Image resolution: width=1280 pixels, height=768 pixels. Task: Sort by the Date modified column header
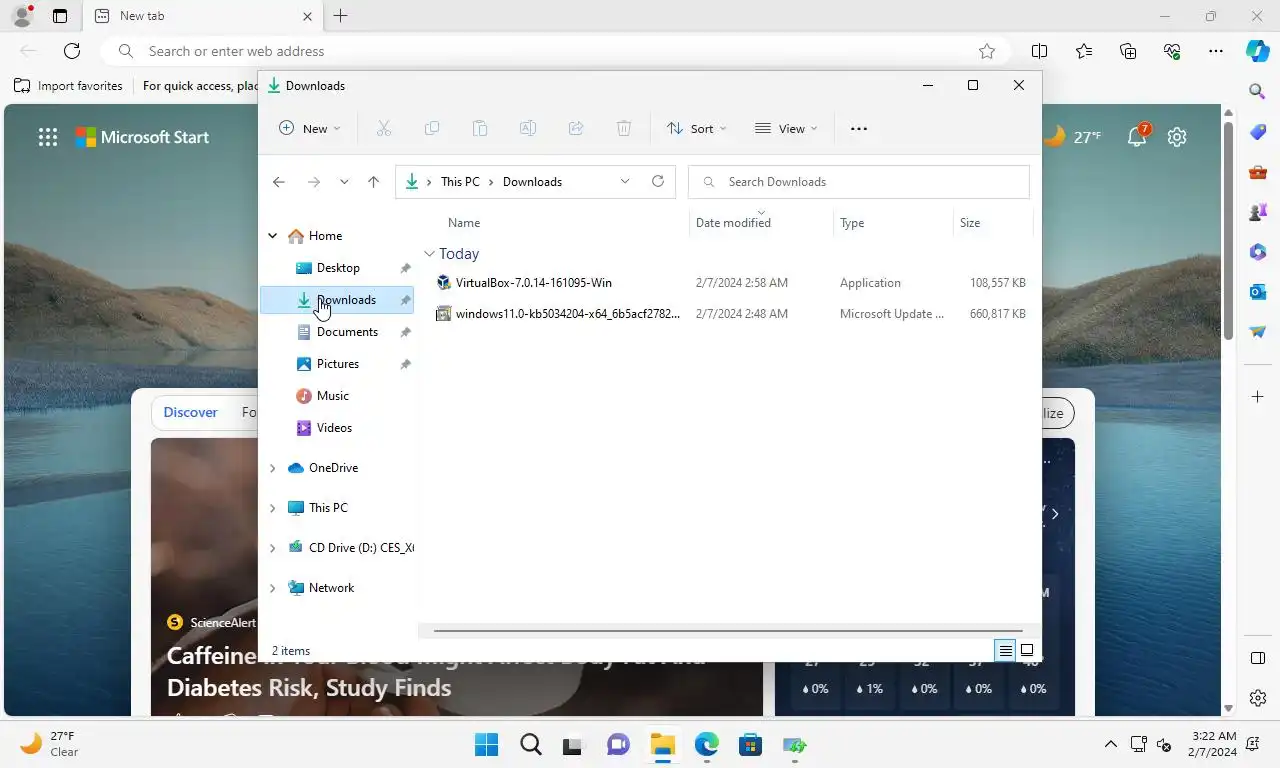coord(733,223)
